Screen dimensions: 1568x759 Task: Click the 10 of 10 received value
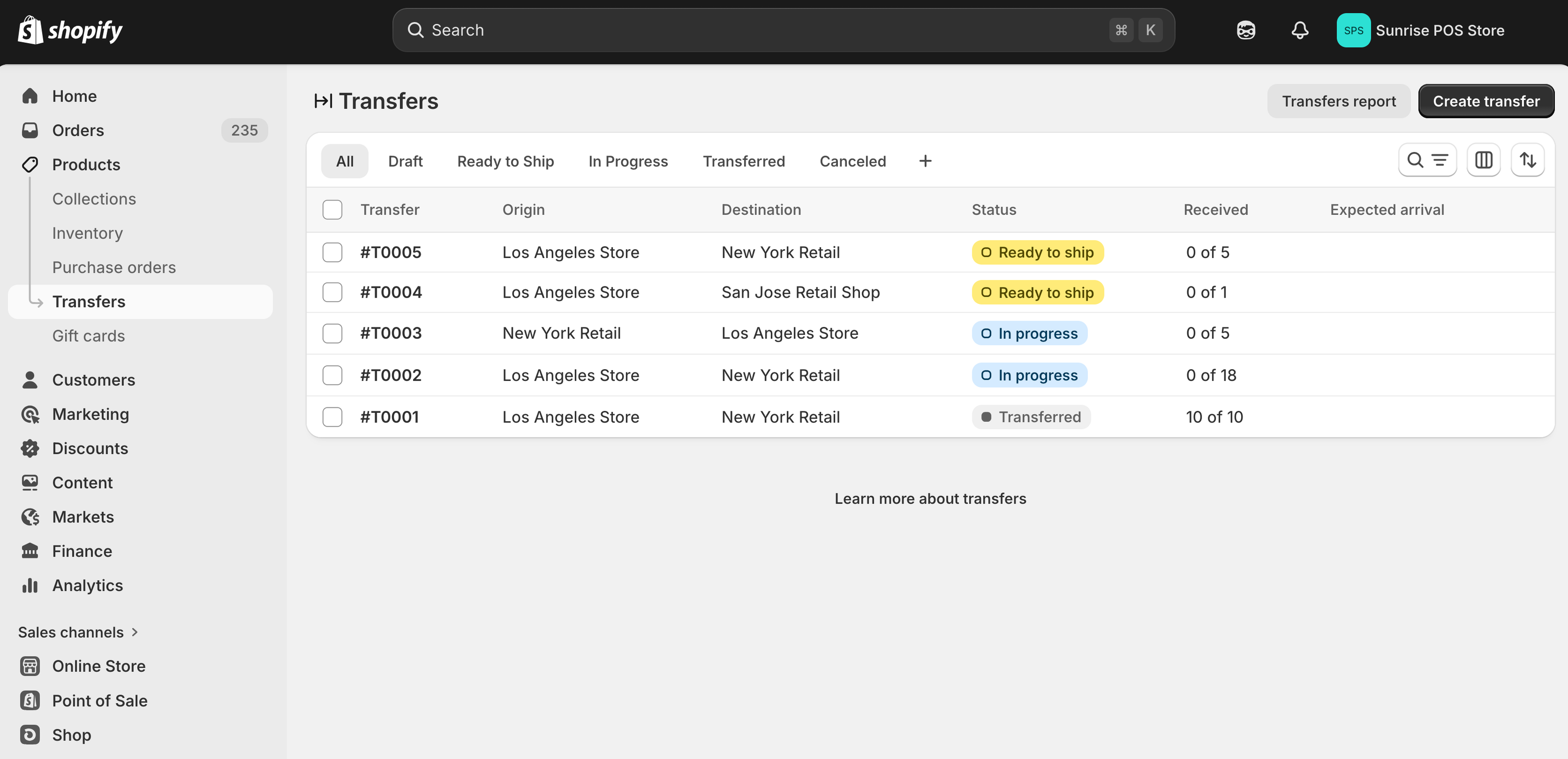point(1214,417)
